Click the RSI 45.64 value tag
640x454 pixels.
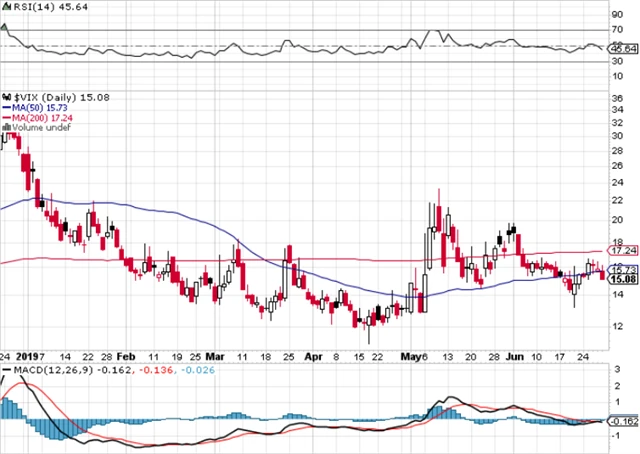(x=622, y=47)
